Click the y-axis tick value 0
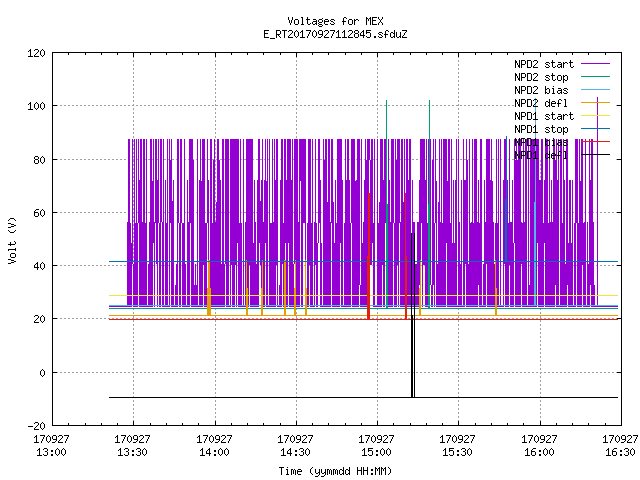Viewport: 640px width, 480px height. pyautogui.click(x=42, y=373)
